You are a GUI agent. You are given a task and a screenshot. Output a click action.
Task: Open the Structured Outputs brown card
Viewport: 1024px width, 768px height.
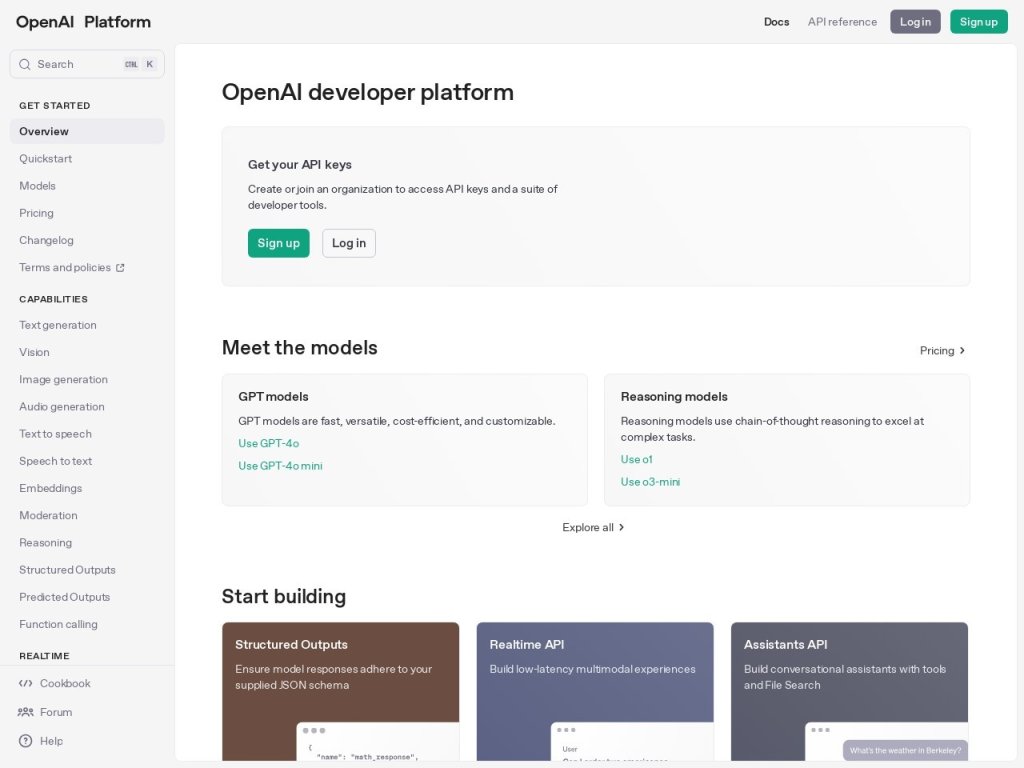pyautogui.click(x=340, y=691)
